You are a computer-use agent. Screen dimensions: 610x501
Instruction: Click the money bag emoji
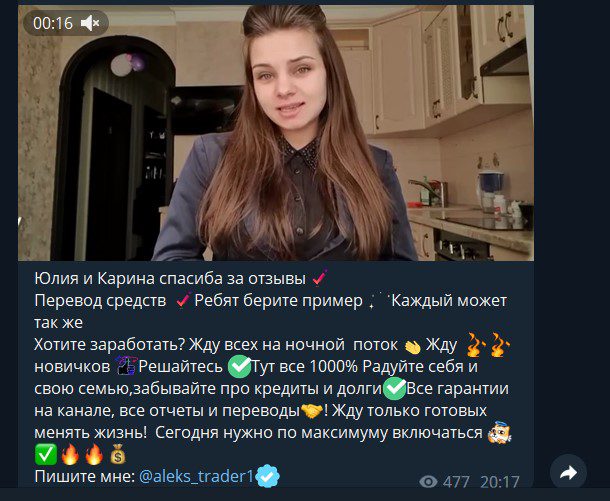click(x=118, y=454)
